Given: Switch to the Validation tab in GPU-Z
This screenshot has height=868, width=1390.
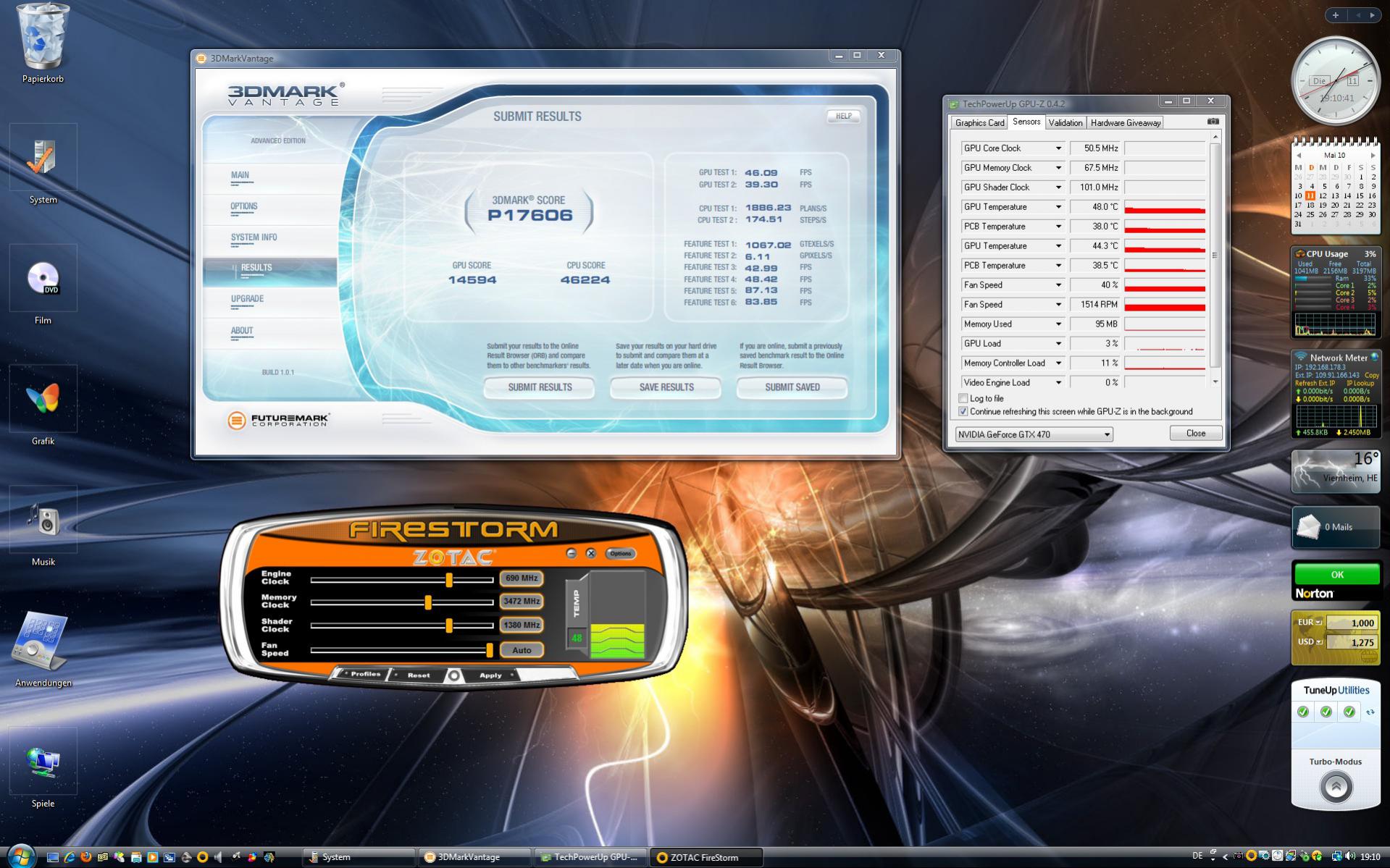Looking at the screenshot, I should (x=1065, y=123).
